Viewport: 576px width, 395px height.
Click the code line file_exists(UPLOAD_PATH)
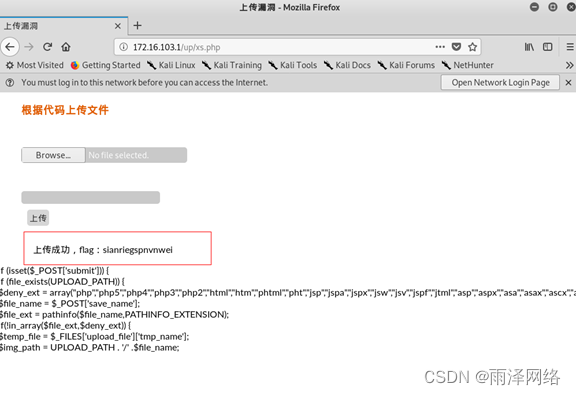[x=62, y=282]
